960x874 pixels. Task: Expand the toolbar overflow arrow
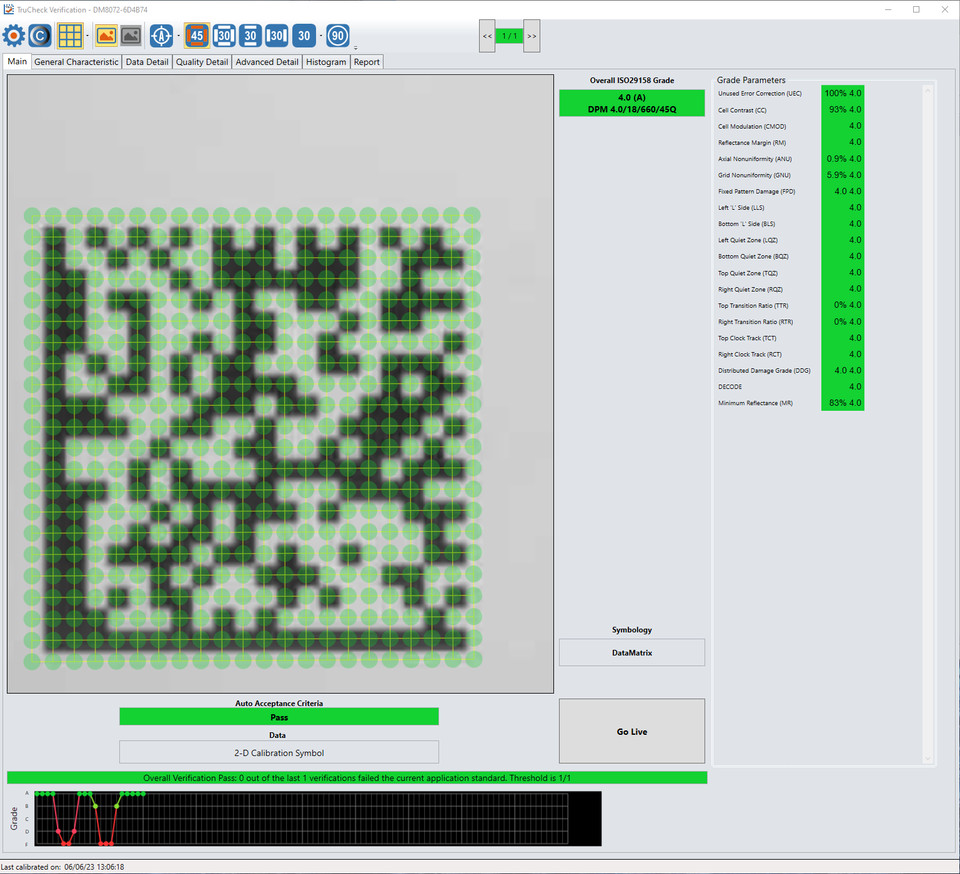tap(356, 47)
